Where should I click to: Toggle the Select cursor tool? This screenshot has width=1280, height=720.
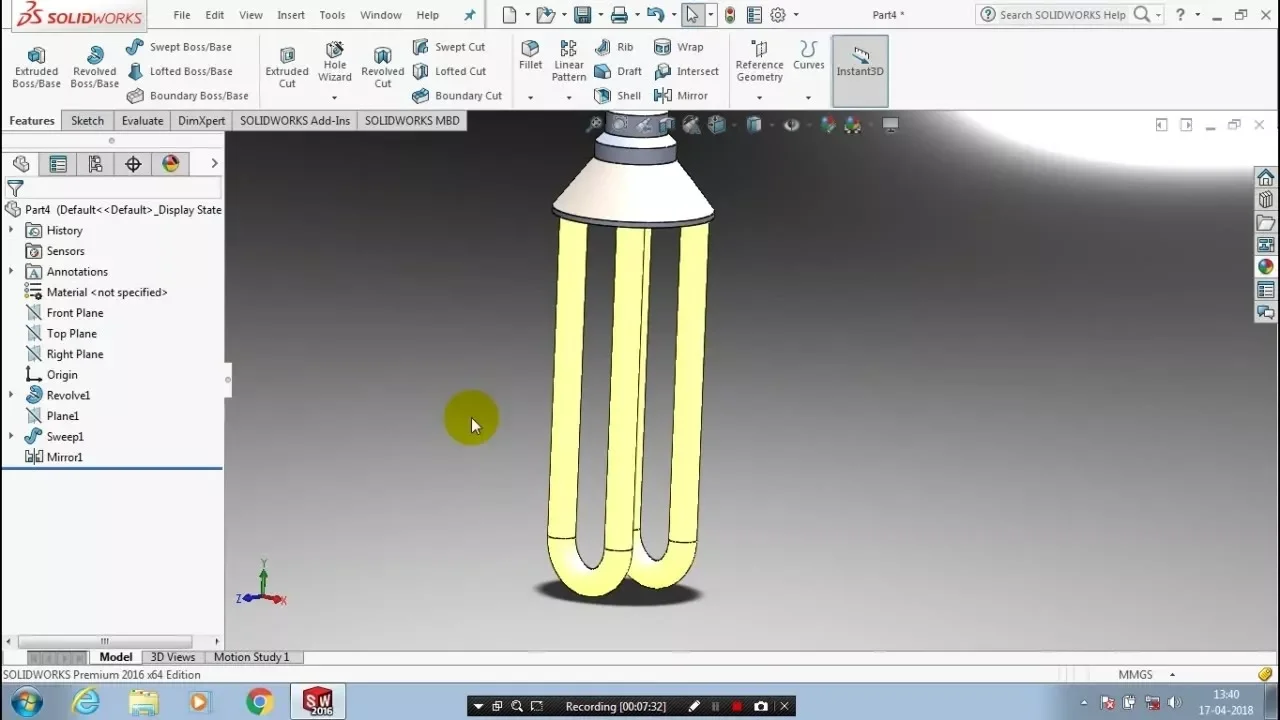(x=691, y=15)
